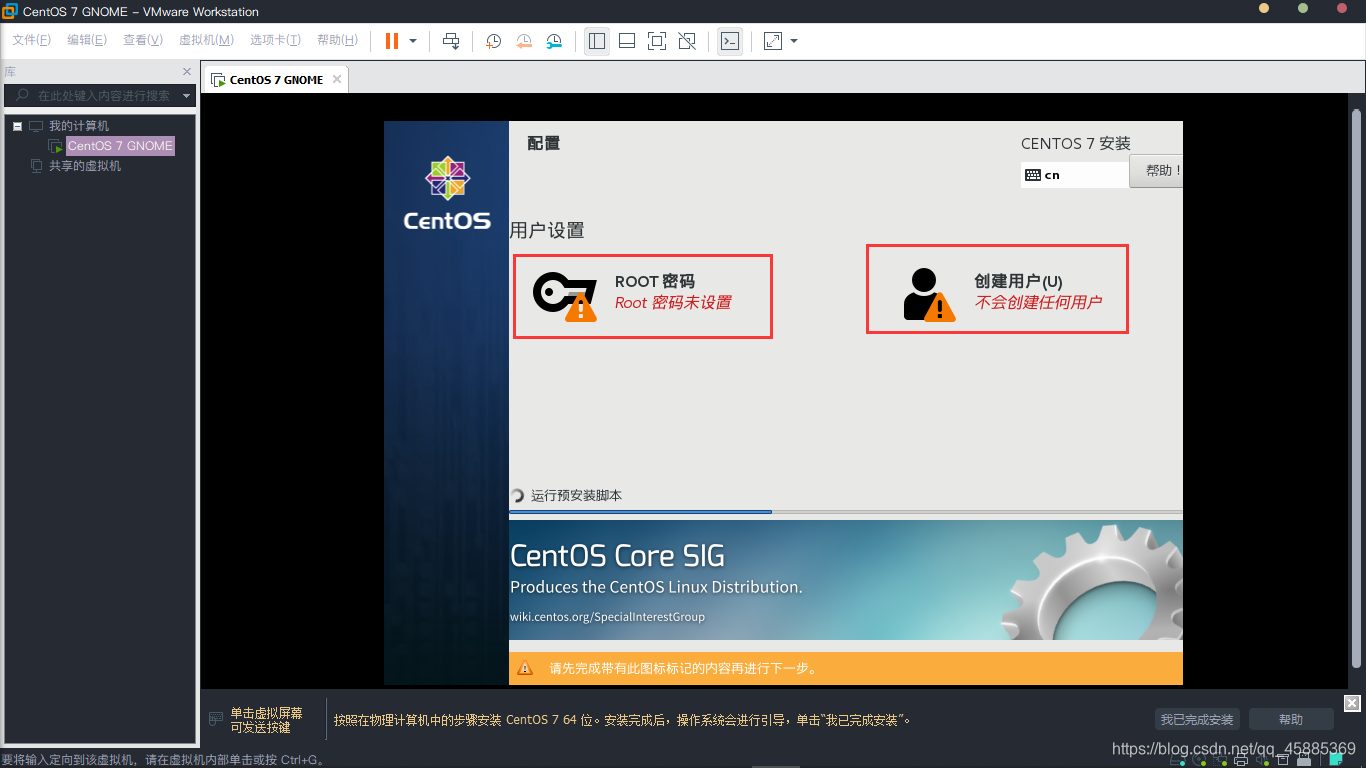Open the snapshot manager
Screen dimensions: 1366x768
(x=554, y=41)
